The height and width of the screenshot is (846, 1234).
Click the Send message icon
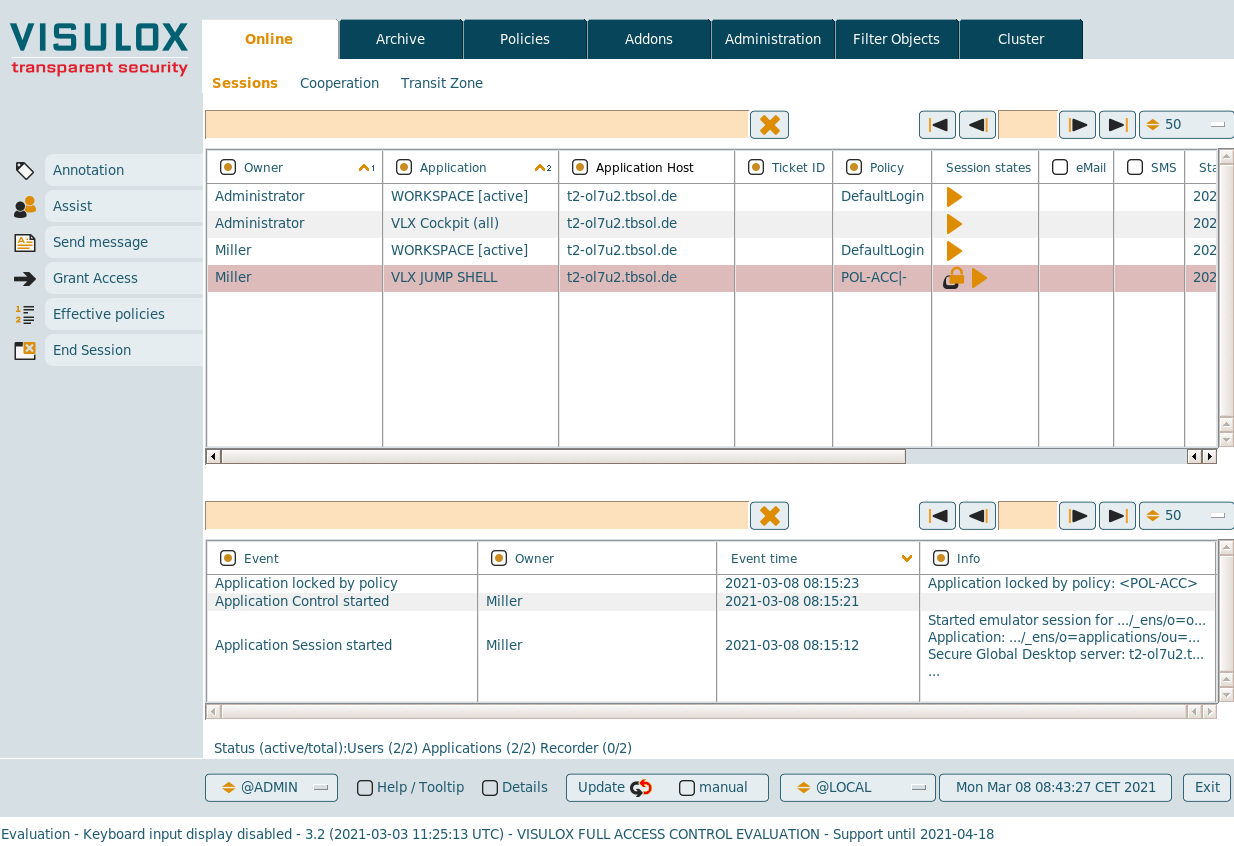[25, 242]
